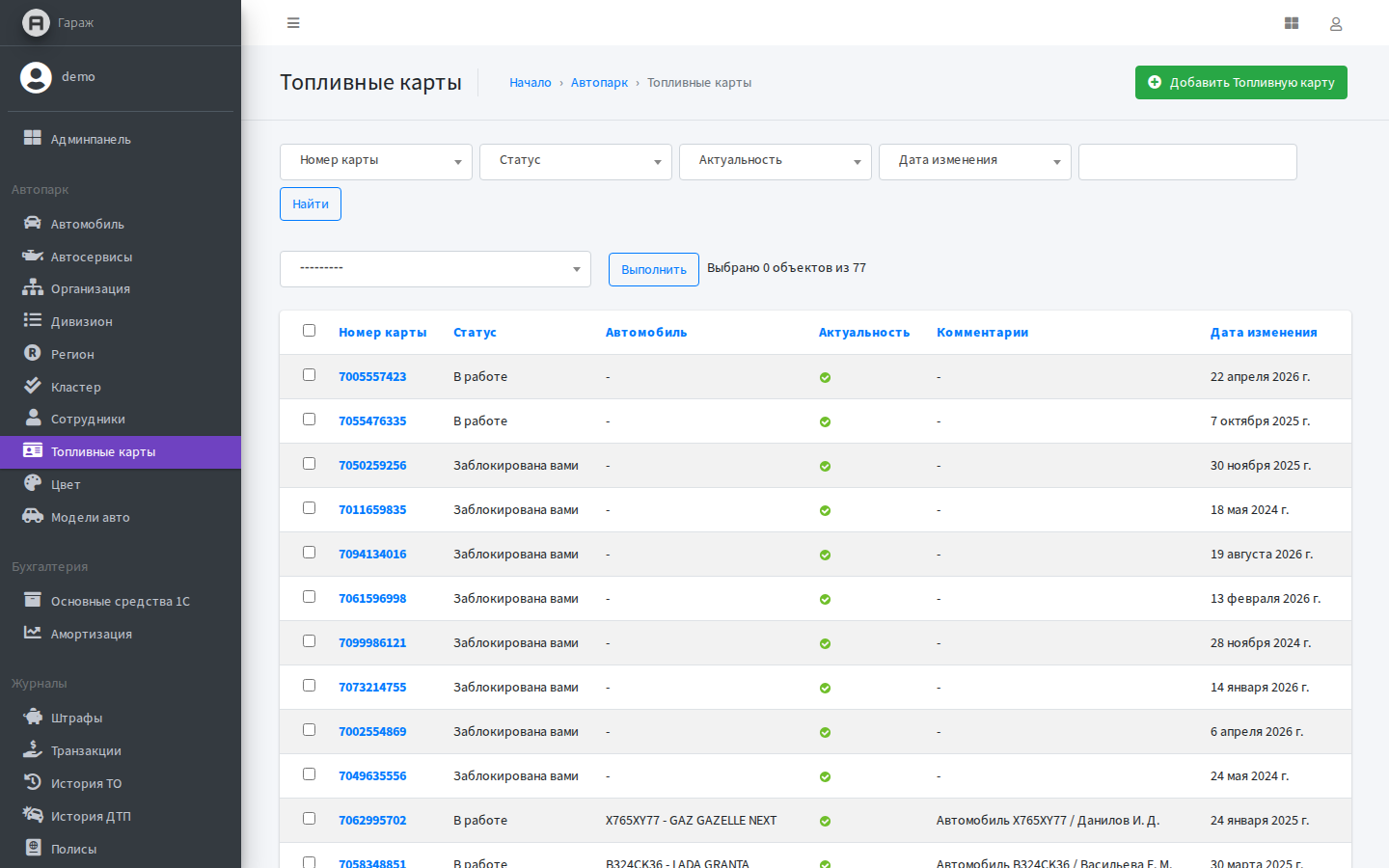This screenshot has height=868, width=1389.
Task: Check the box for card 7055476335
Action: point(309,420)
